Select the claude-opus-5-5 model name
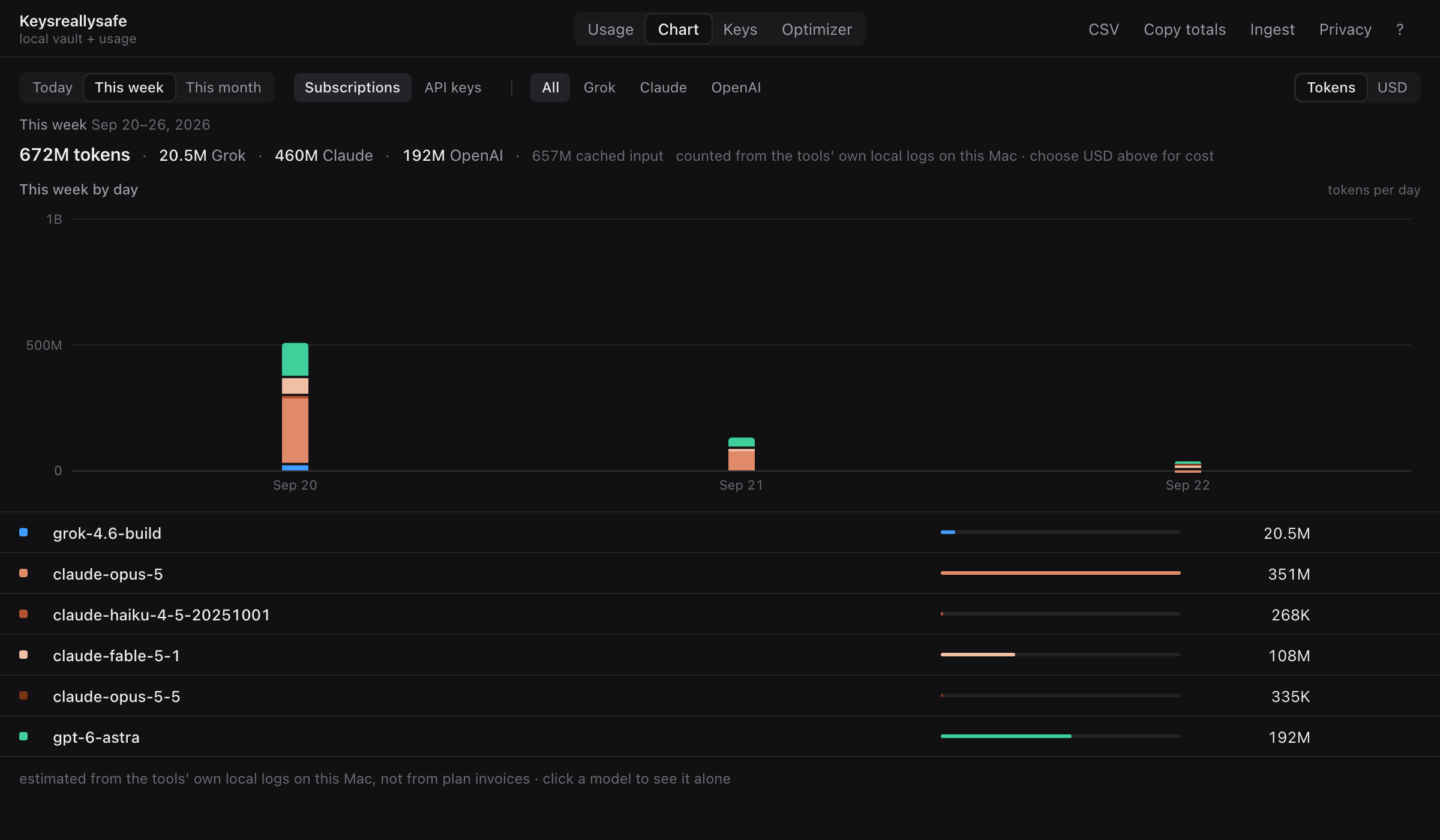This screenshot has width=1440, height=840. coord(116,697)
